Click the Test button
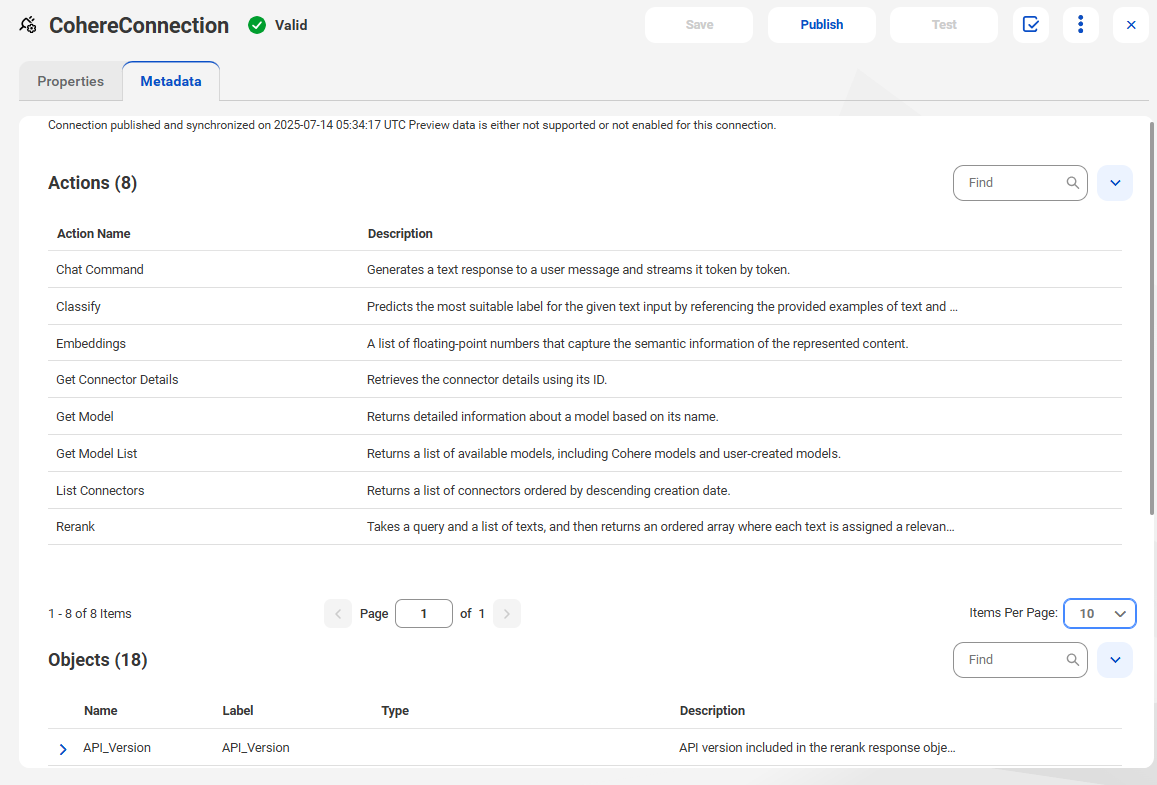The image size is (1157, 785). pyautogui.click(x=944, y=25)
